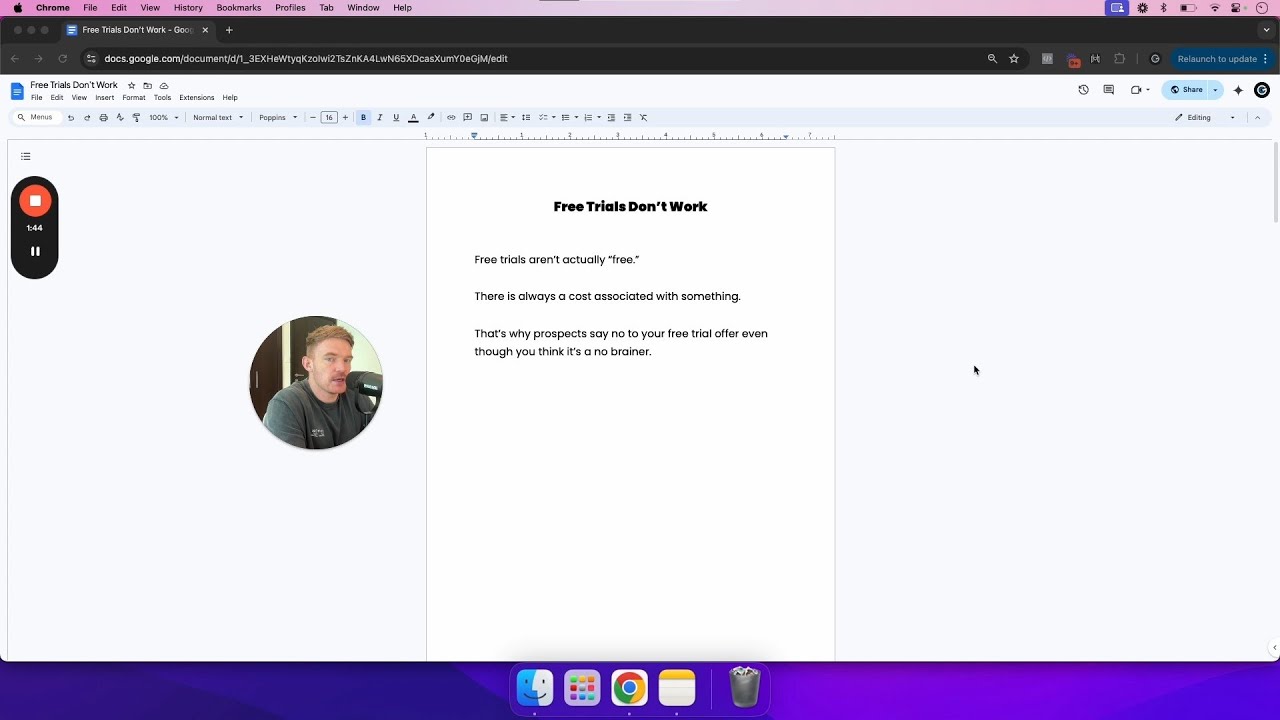Open the Normal text style dropdown

[x=218, y=118]
